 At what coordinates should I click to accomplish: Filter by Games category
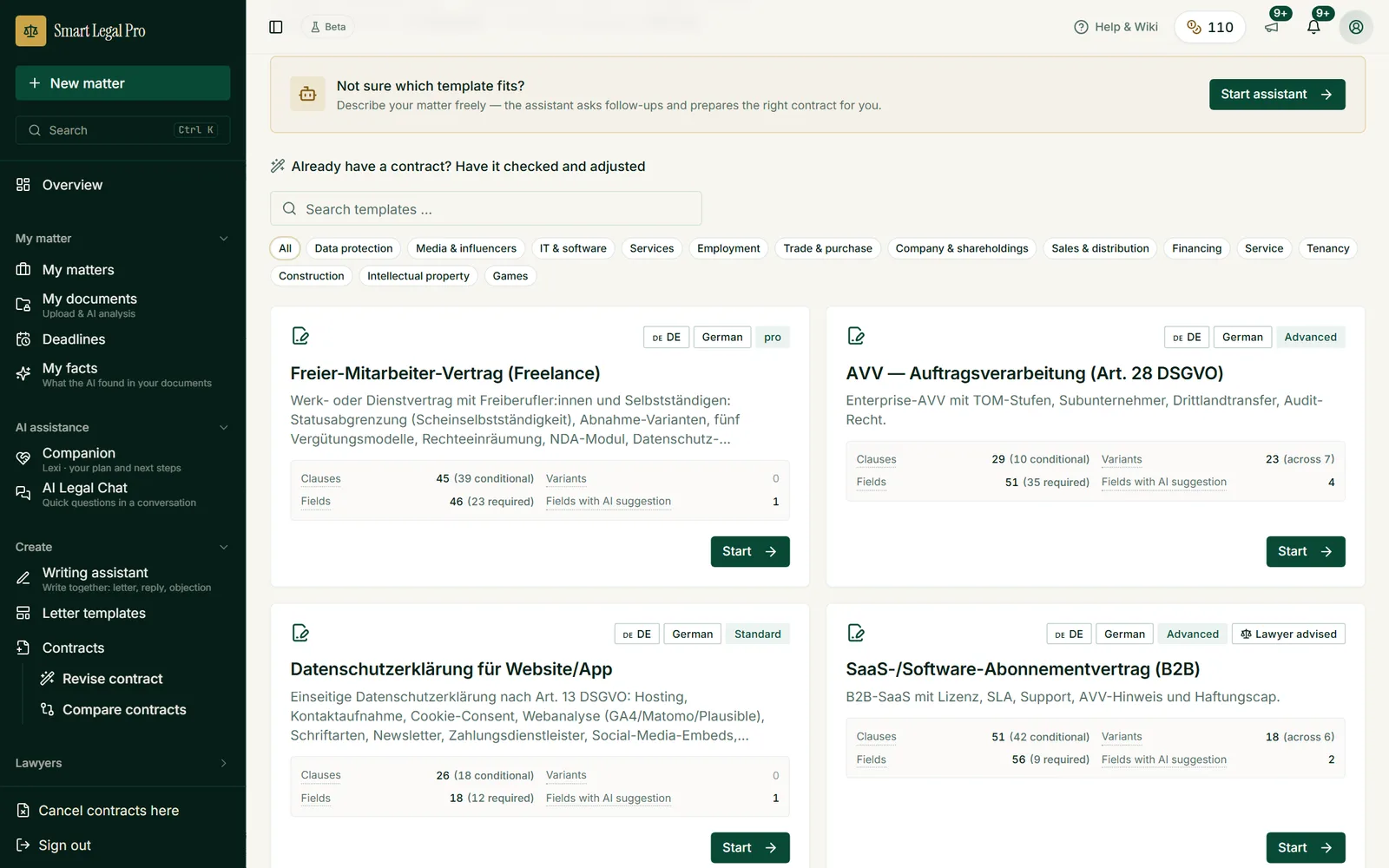[x=510, y=276]
